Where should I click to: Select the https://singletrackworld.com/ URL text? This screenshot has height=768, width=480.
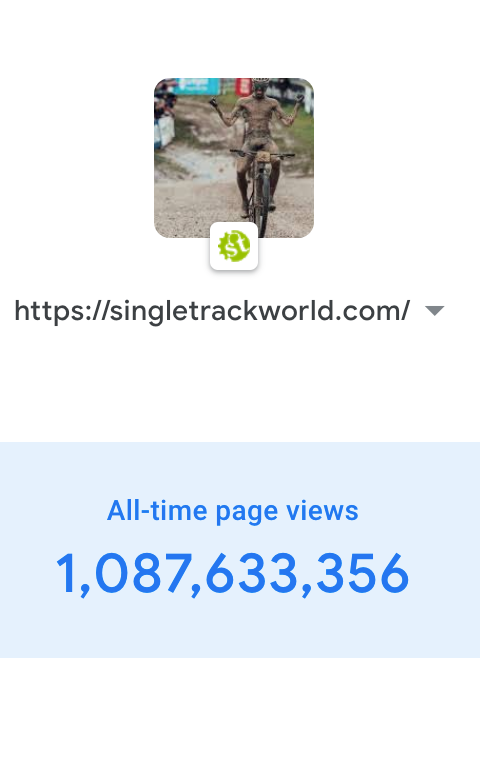(x=212, y=311)
